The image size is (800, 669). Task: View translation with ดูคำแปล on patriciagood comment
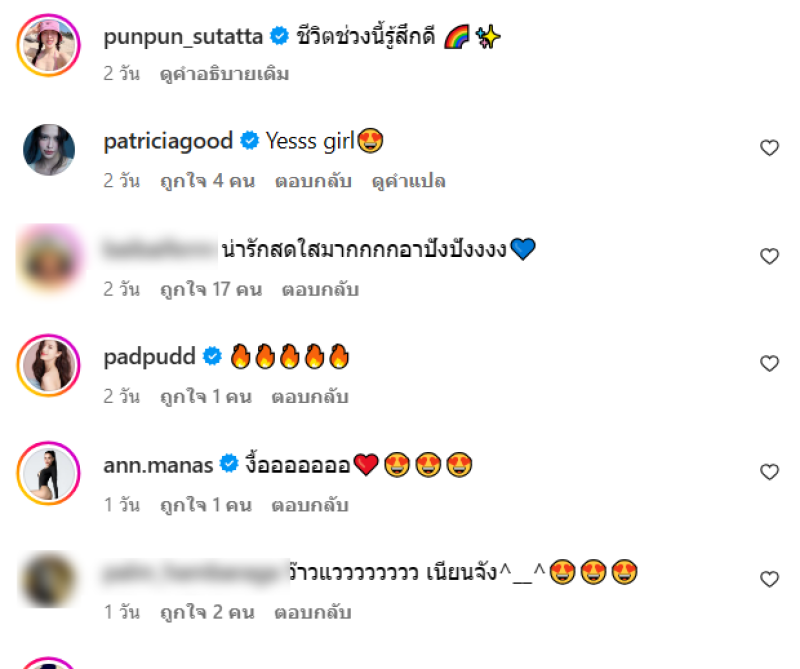[409, 181]
